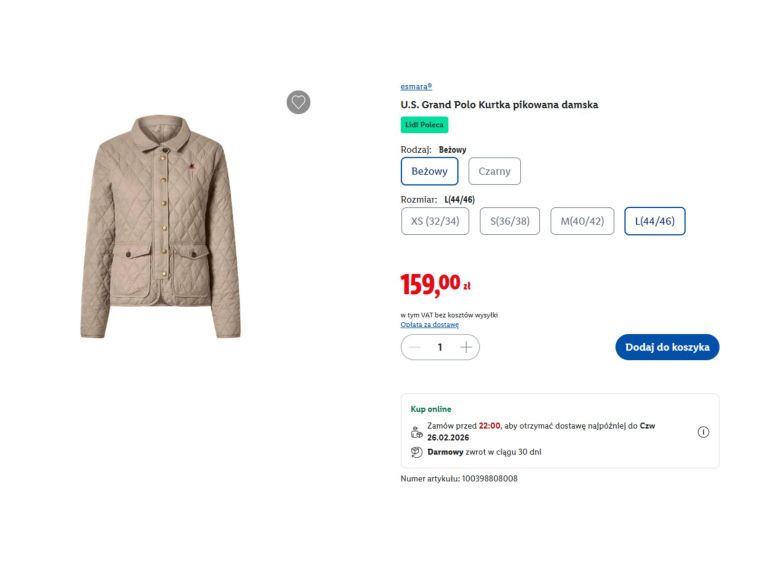Image resolution: width=760 pixels, height=570 pixels.
Task: Open the esmara brand link
Action: [416, 87]
